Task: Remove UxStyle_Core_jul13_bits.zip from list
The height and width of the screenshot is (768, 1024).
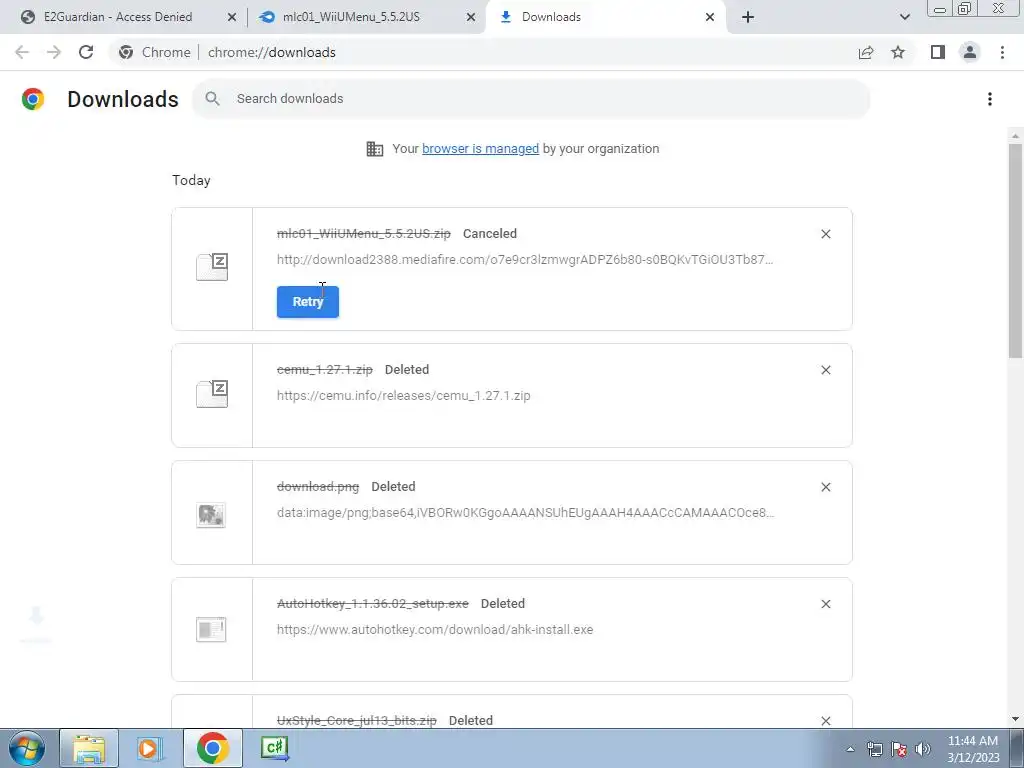Action: pyautogui.click(x=825, y=720)
